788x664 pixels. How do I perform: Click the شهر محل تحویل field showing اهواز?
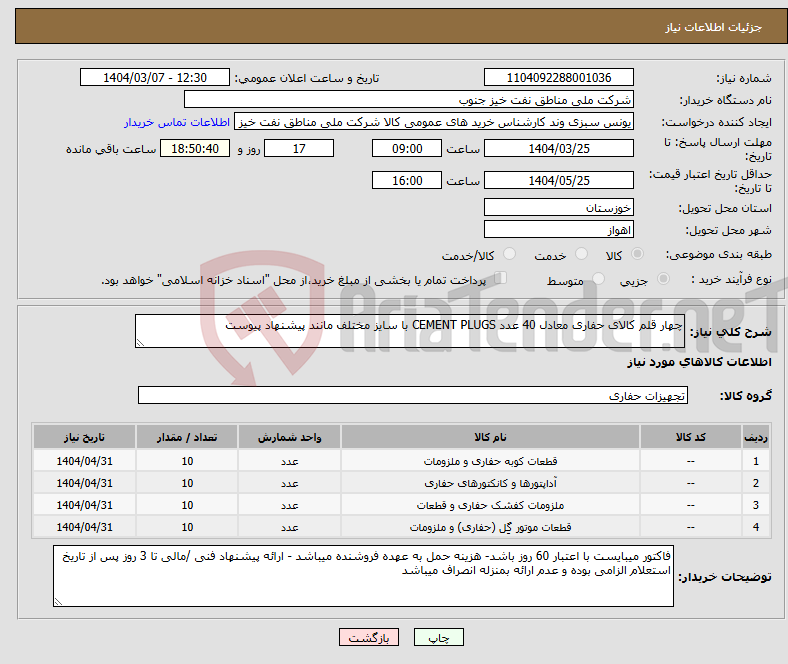[x=558, y=230]
